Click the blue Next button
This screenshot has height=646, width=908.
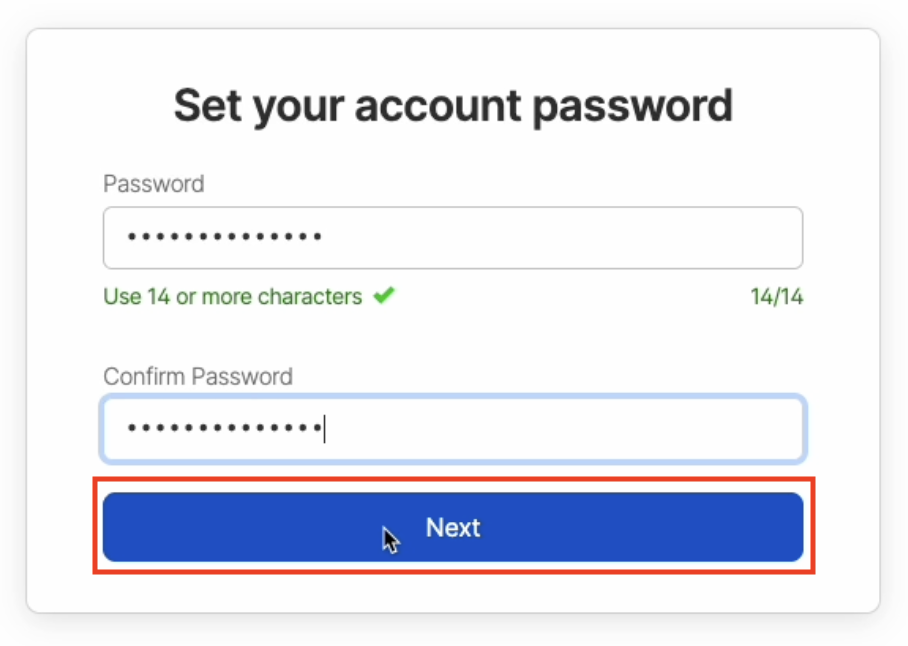point(453,527)
